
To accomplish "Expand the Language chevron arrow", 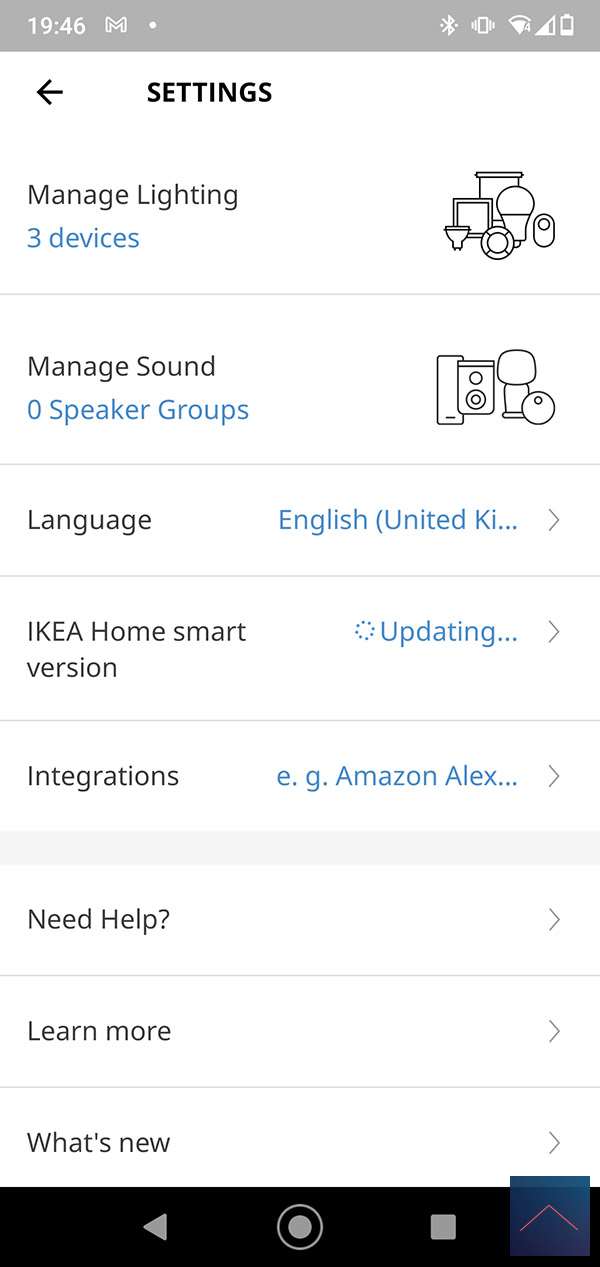I will (554, 520).
